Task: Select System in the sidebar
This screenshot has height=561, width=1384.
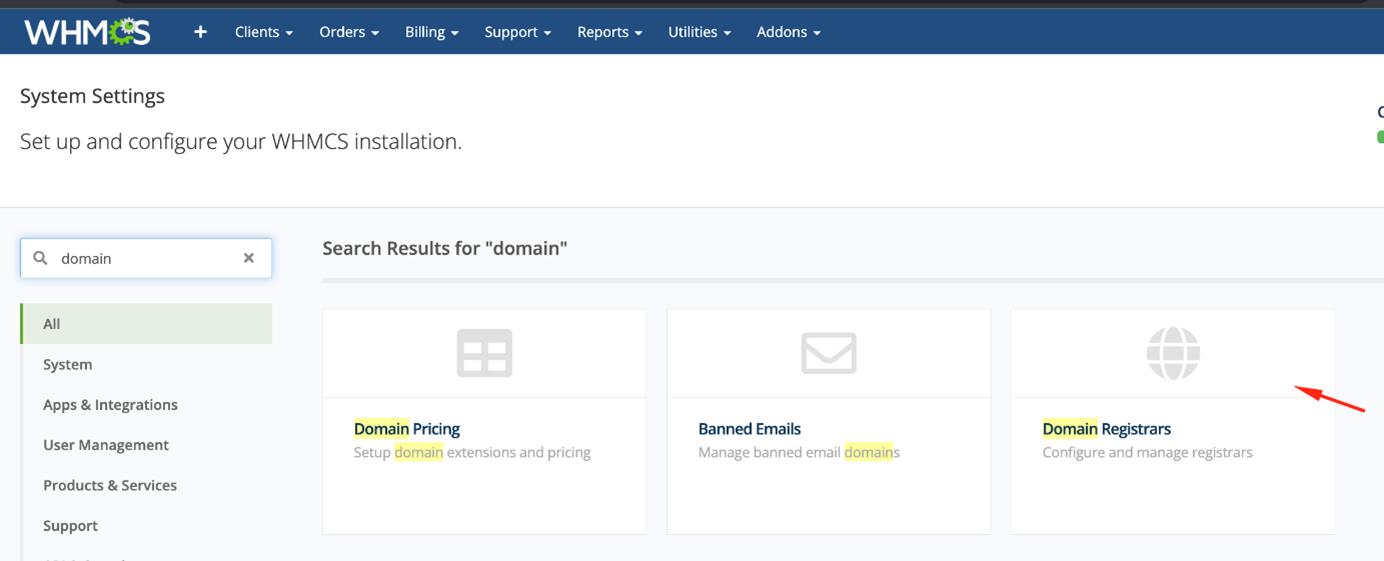Action: click(67, 365)
